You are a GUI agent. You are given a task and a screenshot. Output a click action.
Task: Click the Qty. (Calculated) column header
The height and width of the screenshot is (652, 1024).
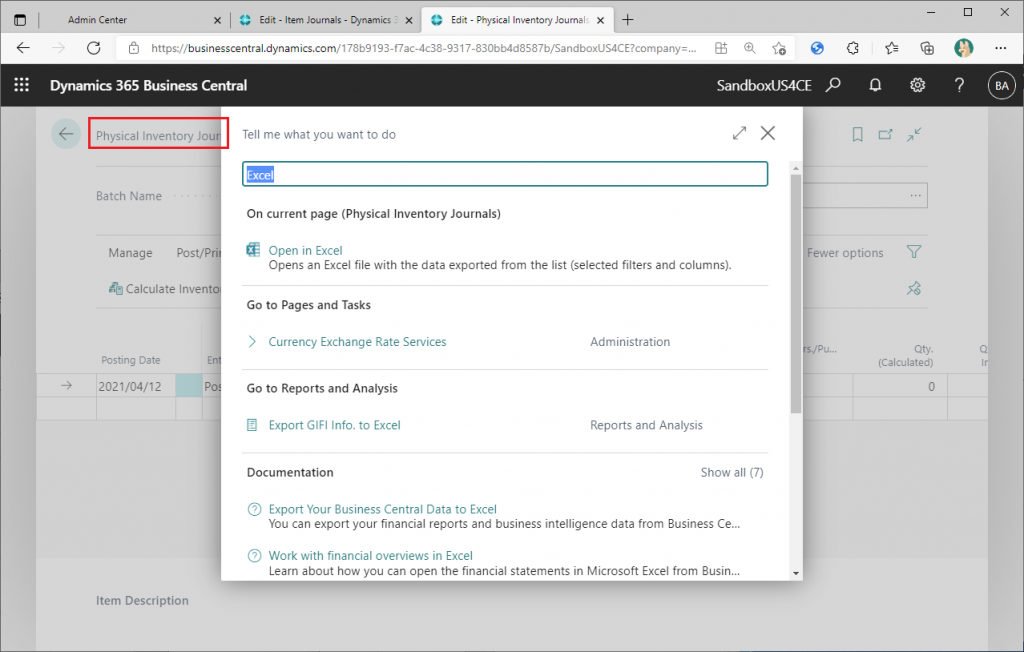tap(905, 355)
